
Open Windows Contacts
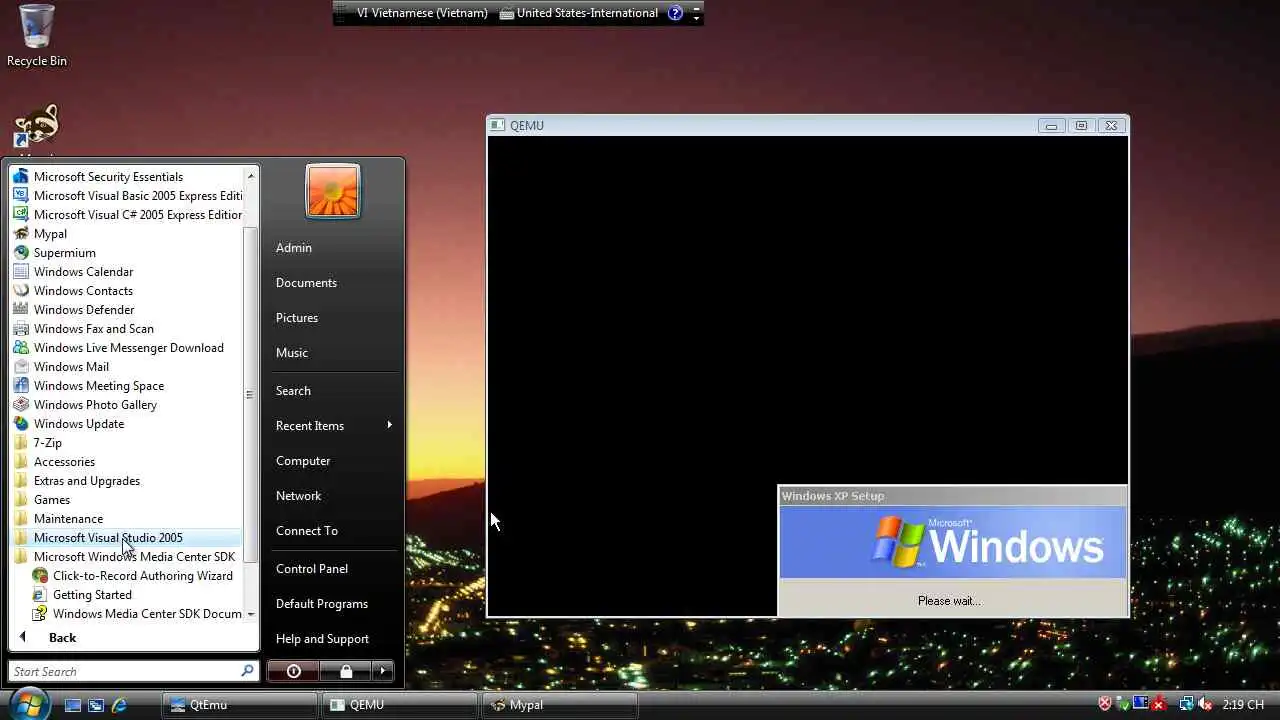click(126, 291)
